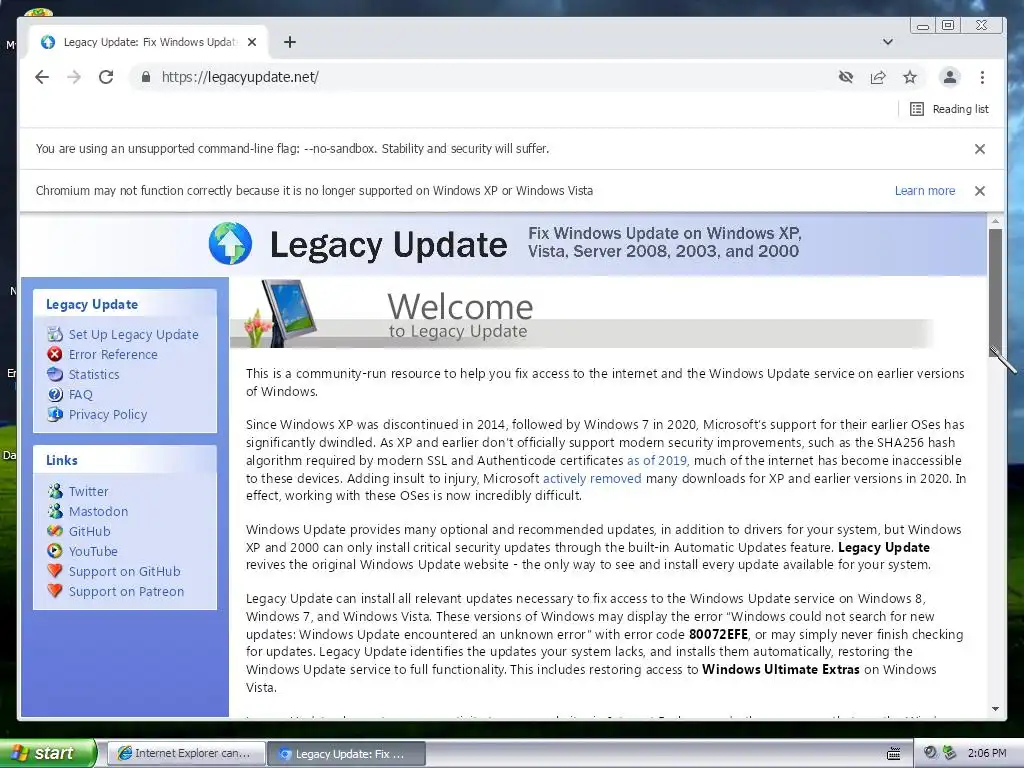Click the scrollbar up arrow
Image resolution: width=1024 pixels, height=768 pixels.
coord(995,221)
